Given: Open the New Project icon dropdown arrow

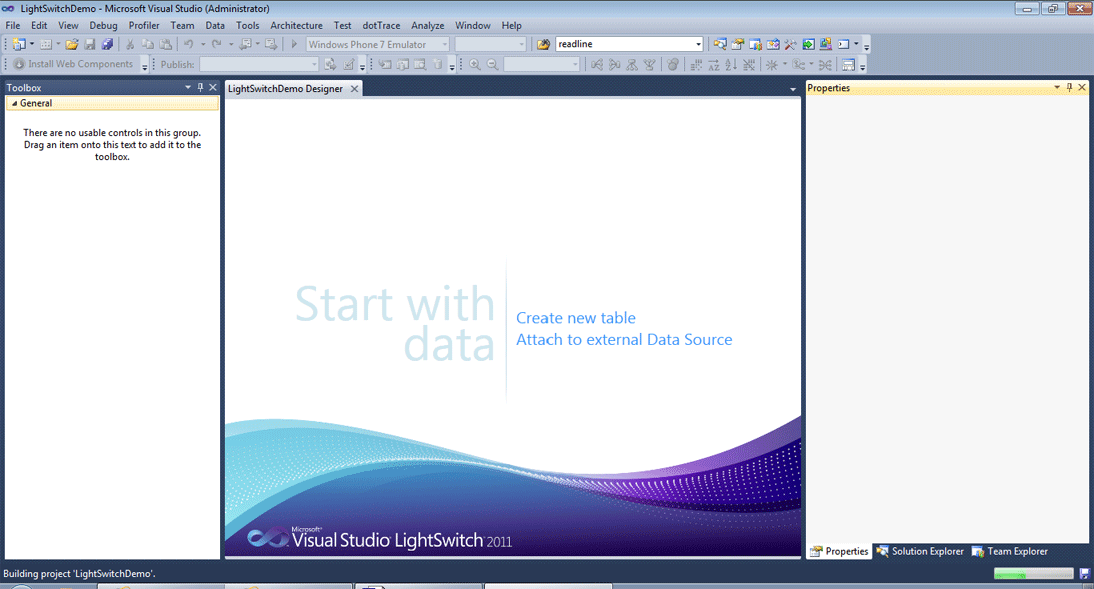Looking at the screenshot, I should 31,44.
